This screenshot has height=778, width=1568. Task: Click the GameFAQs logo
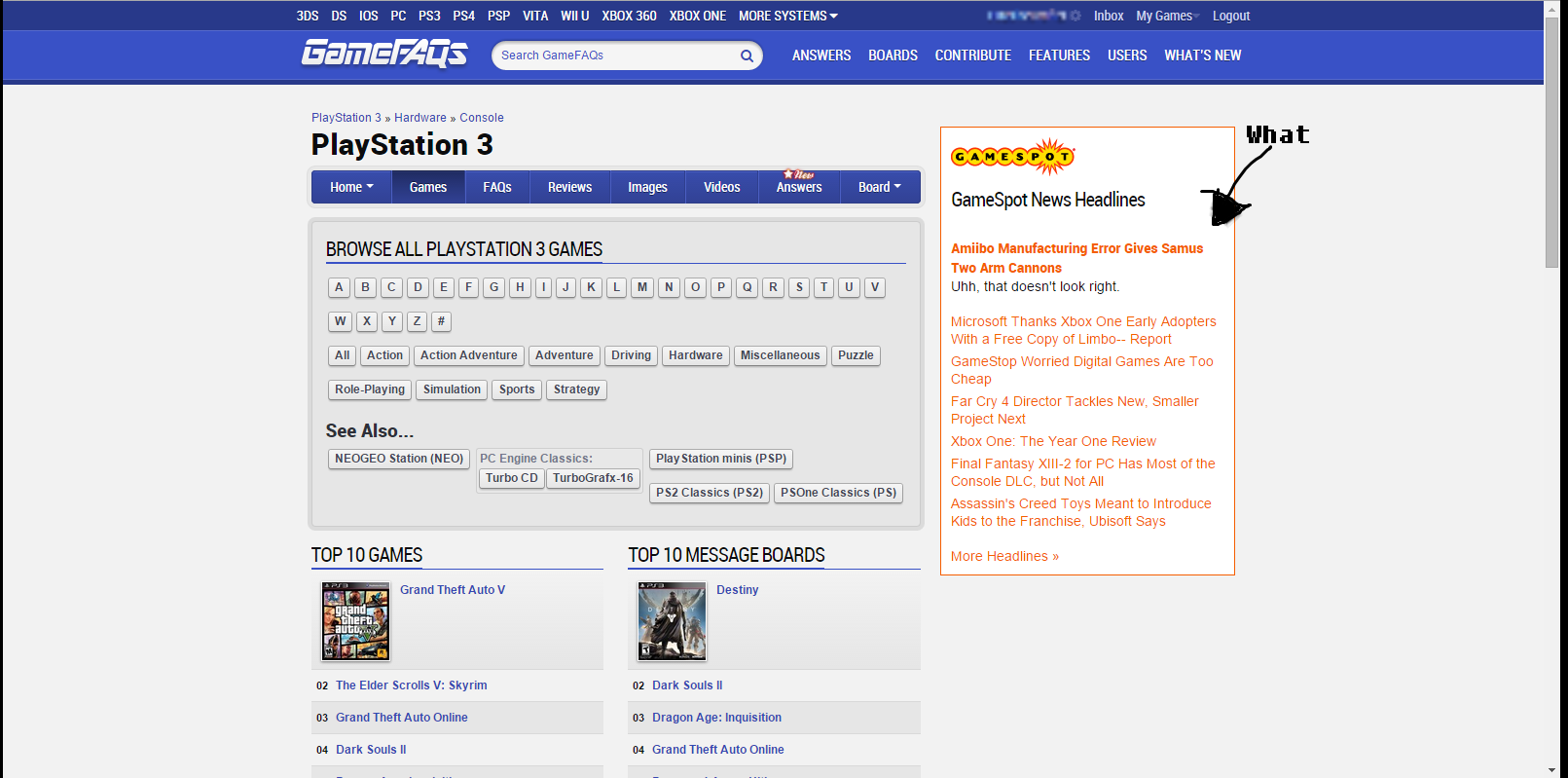coord(384,54)
